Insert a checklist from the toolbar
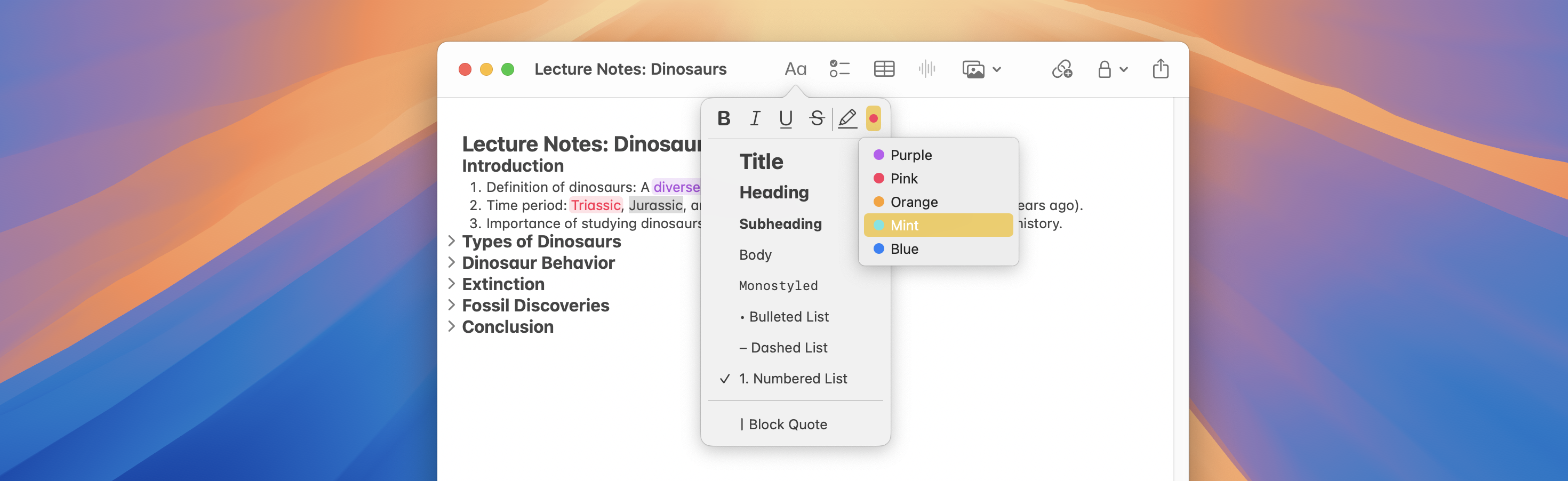Screen dimensions: 1568x481 (x=839, y=69)
